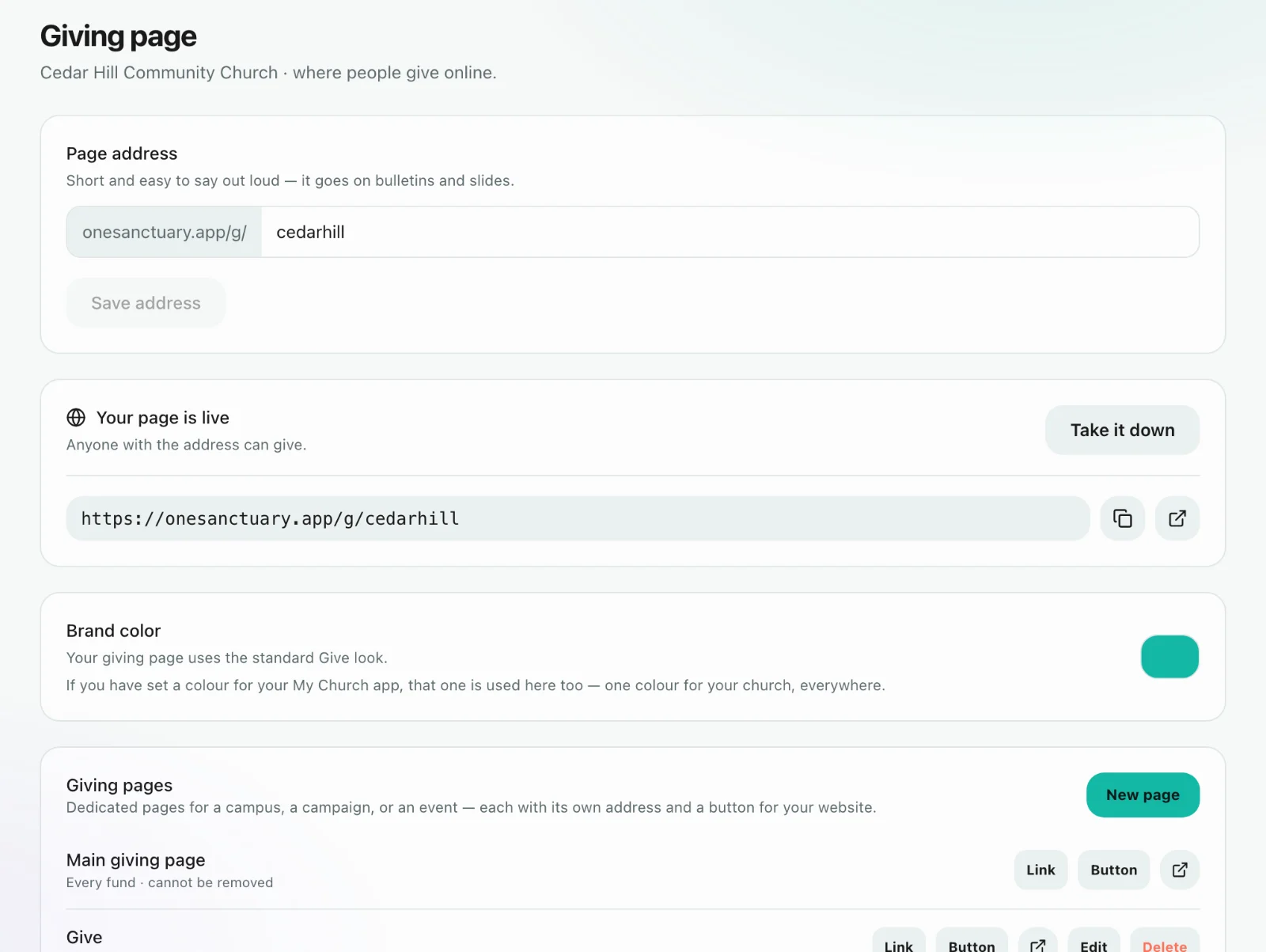The width and height of the screenshot is (1266, 952).
Task: Open the teal brand color swatch
Action: pyautogui.click(x=1169, y=656)
